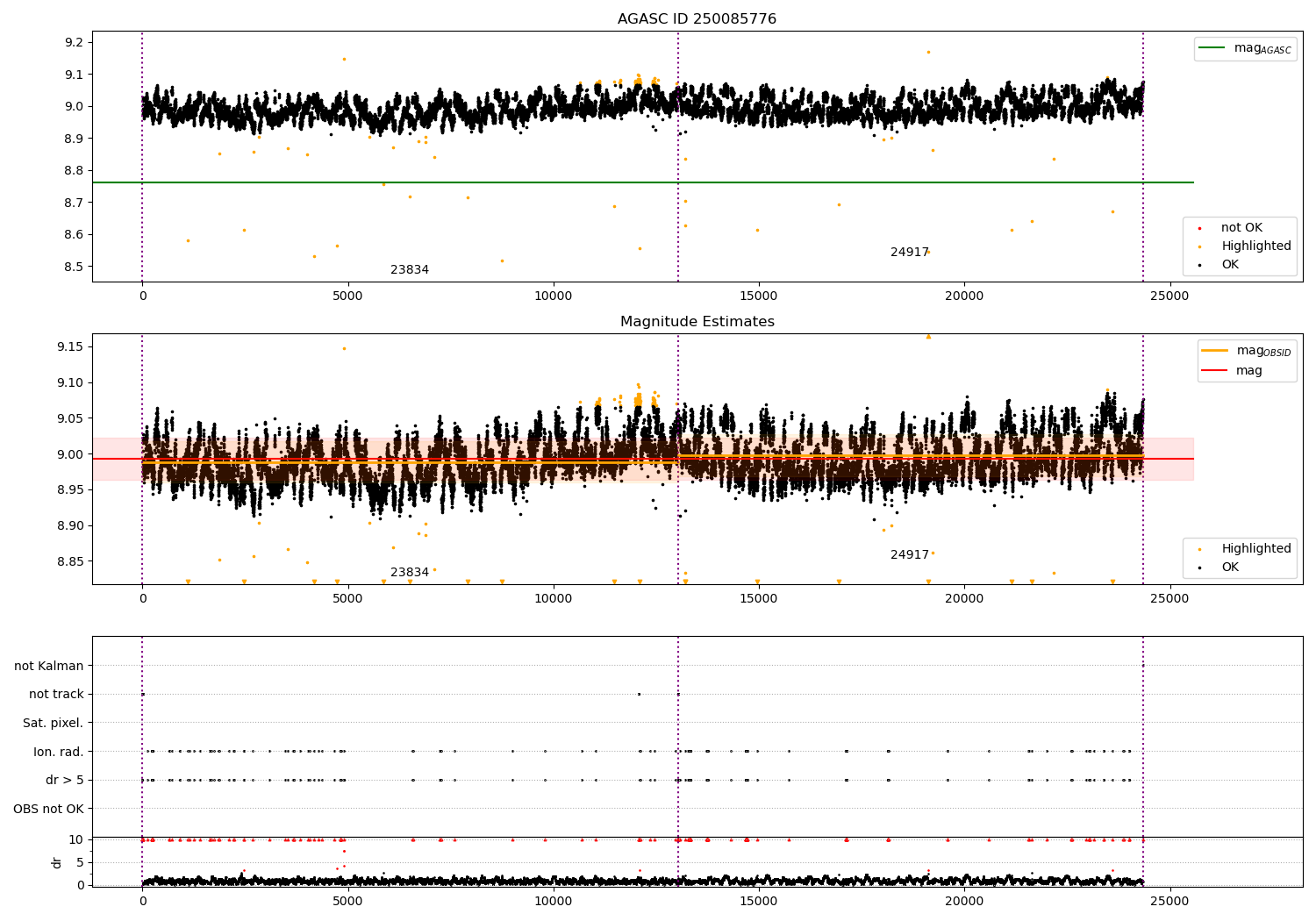Click the 10000 x-tick below middle plot
The height and width of the screenshot is (921, 1316).
[x=554, y=599]
